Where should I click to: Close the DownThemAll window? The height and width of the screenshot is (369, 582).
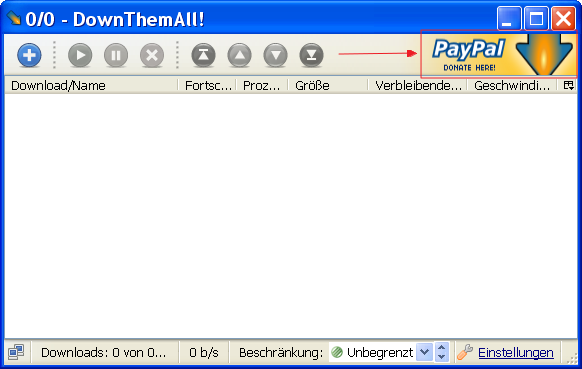click(x=563, y=18)
